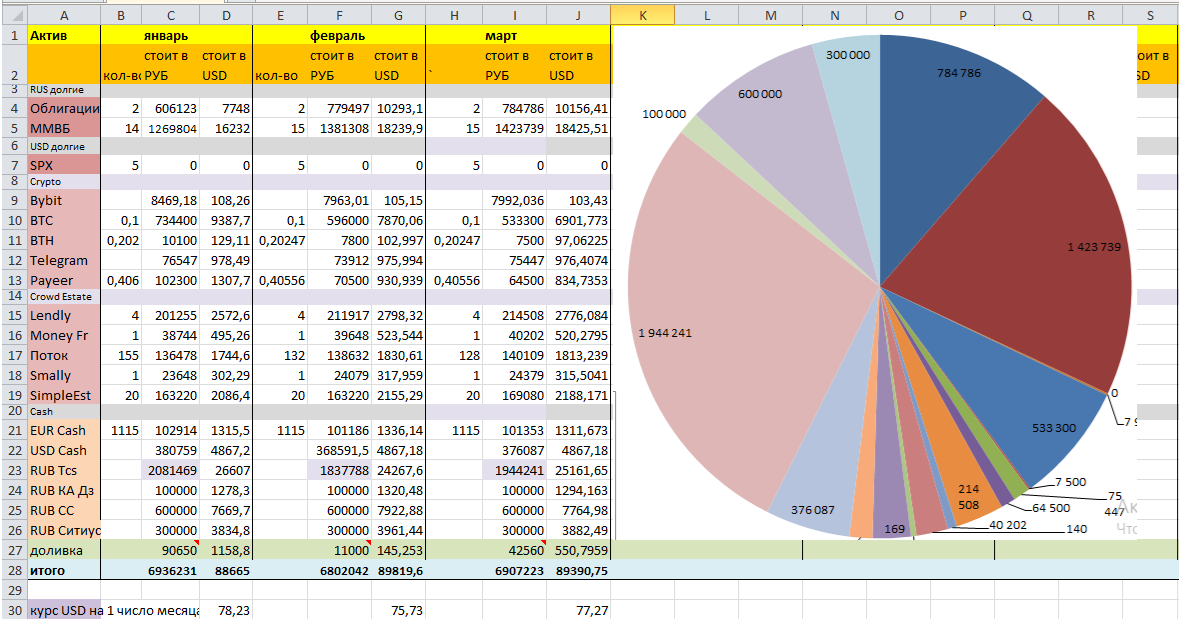Screen dimensions: 1179x619
Task: Select the 'SimpleEst' row label
Action: pos(64,395)
